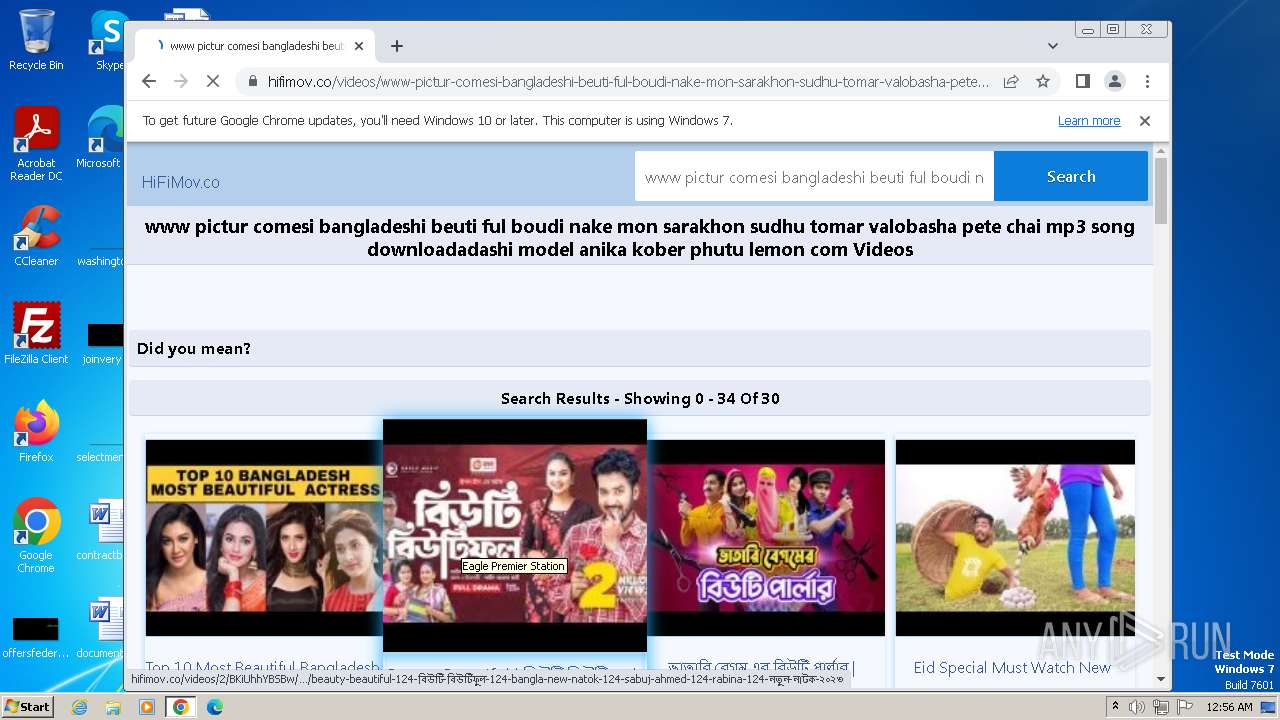Screen dimensions: 1280x720
Task: Click the share page icon in address bar
Action: pyautogui.click(x=1011, y=81)
